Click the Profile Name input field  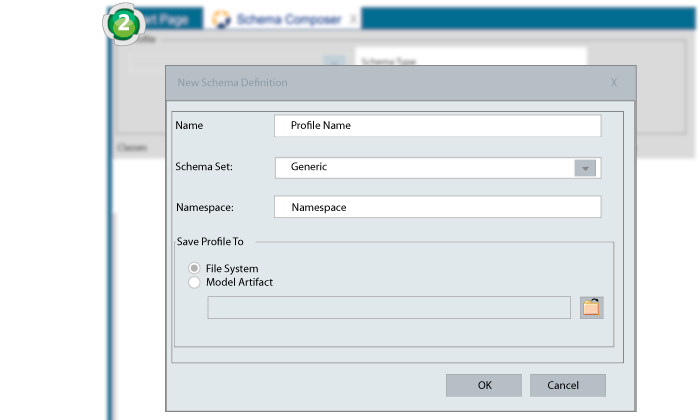pyautogui.click(x=437, y=126)
